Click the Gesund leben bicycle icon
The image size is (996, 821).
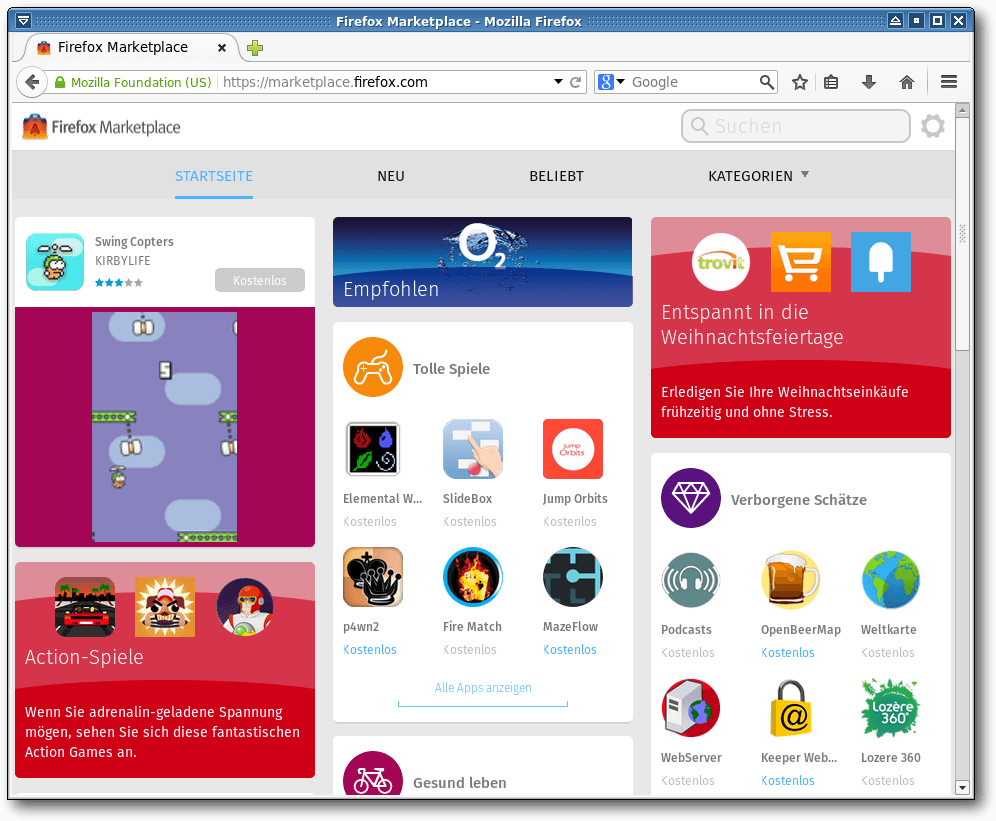[x=373, y=773]
